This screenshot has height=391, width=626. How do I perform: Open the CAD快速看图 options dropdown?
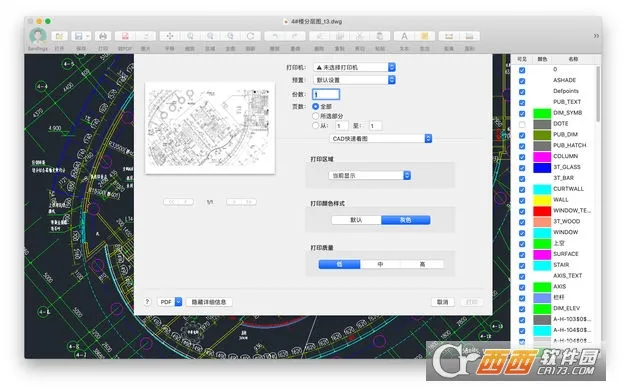381,139
